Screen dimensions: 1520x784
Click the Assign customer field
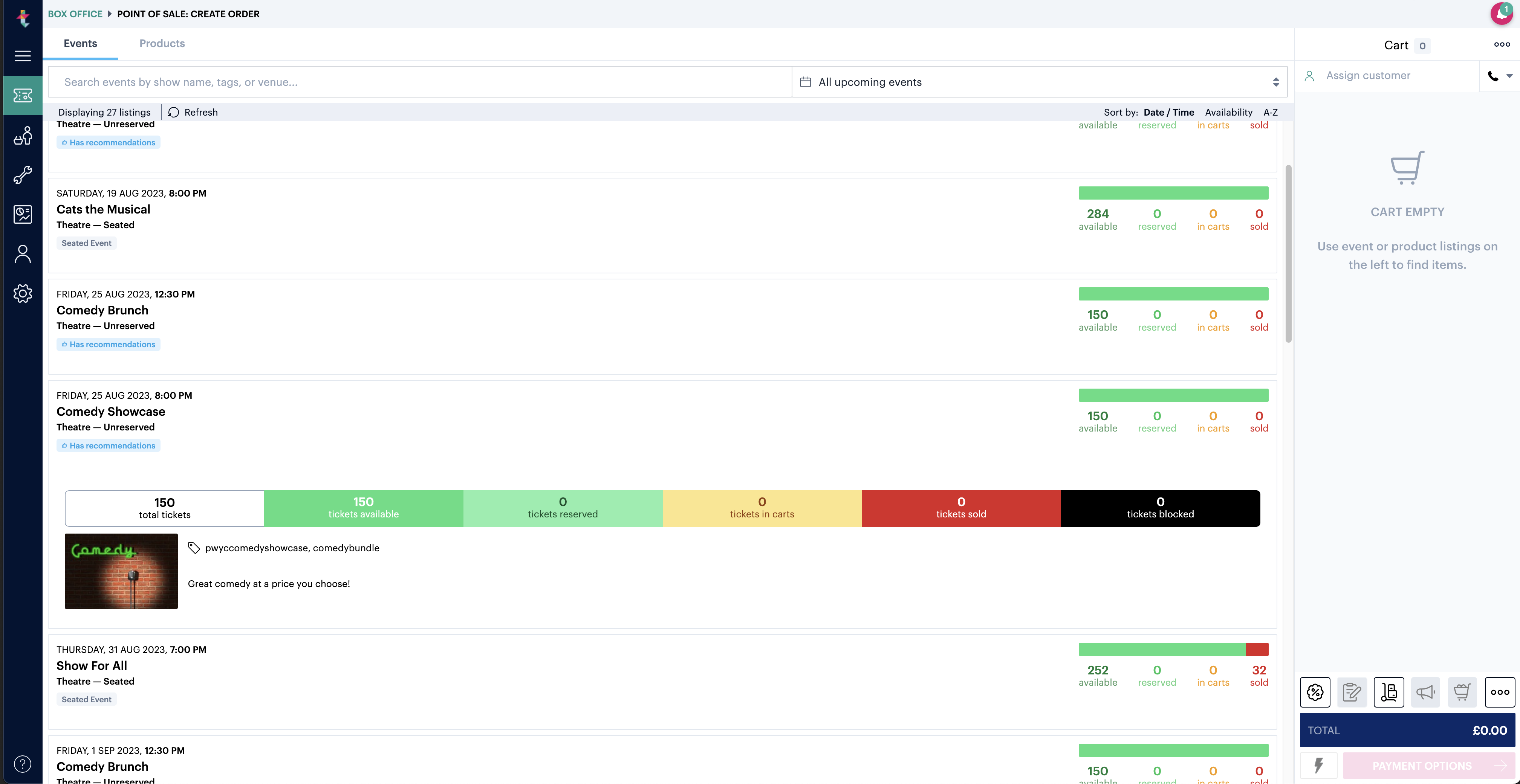pyautogui.click(x=1387, y=76)
